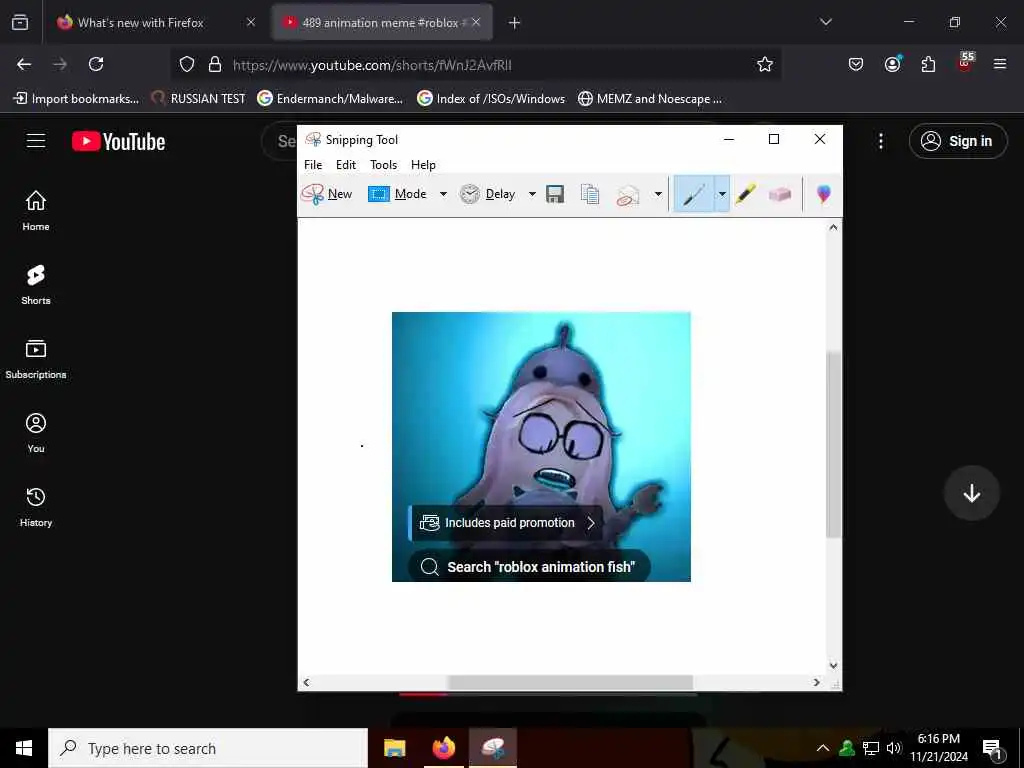Click the YouTube Sign in button
Viewport: 1024px width, 768px height.
958,141
